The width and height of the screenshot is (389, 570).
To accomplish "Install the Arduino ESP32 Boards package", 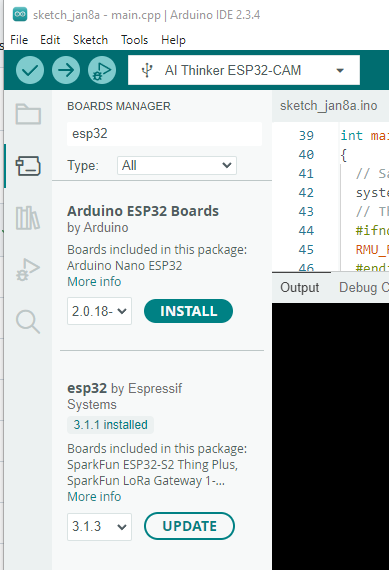I will coord(188,311).
